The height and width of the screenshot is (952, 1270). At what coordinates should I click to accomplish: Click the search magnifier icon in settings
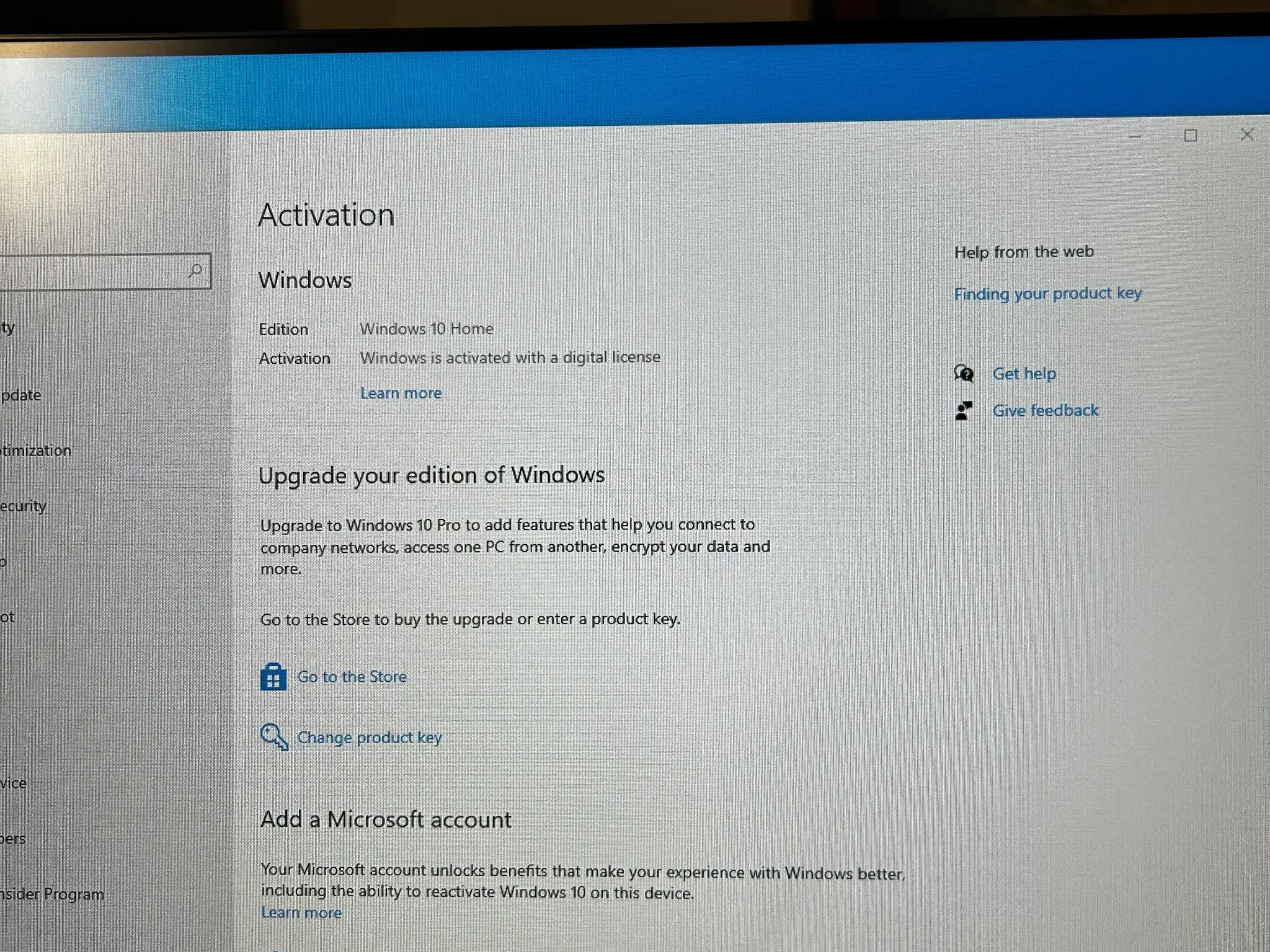click(x=195, y=270)
